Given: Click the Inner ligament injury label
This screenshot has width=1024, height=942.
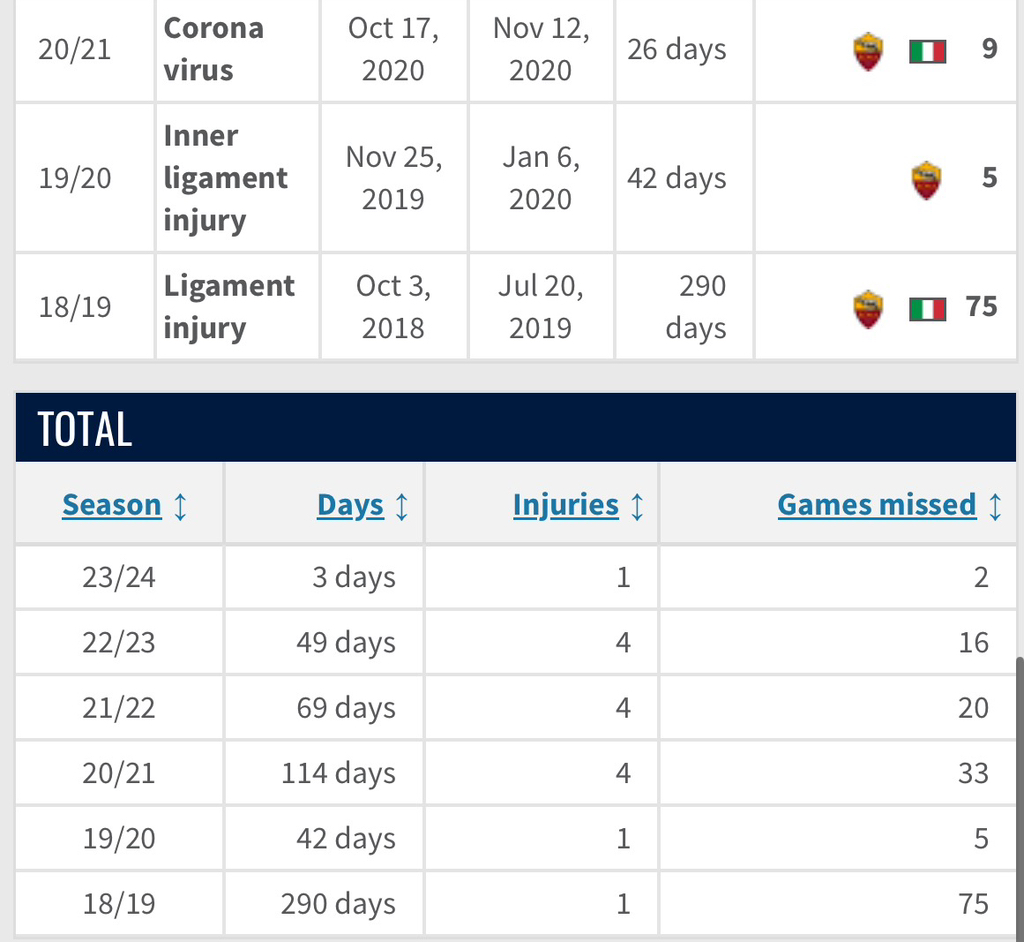Looking at the screenshot, I should coord(226,178).
